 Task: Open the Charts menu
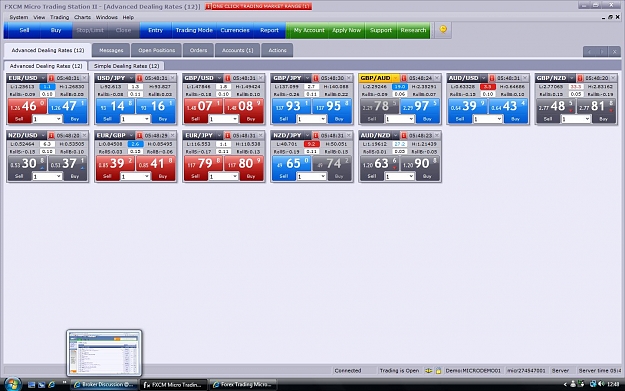point(83,18)
